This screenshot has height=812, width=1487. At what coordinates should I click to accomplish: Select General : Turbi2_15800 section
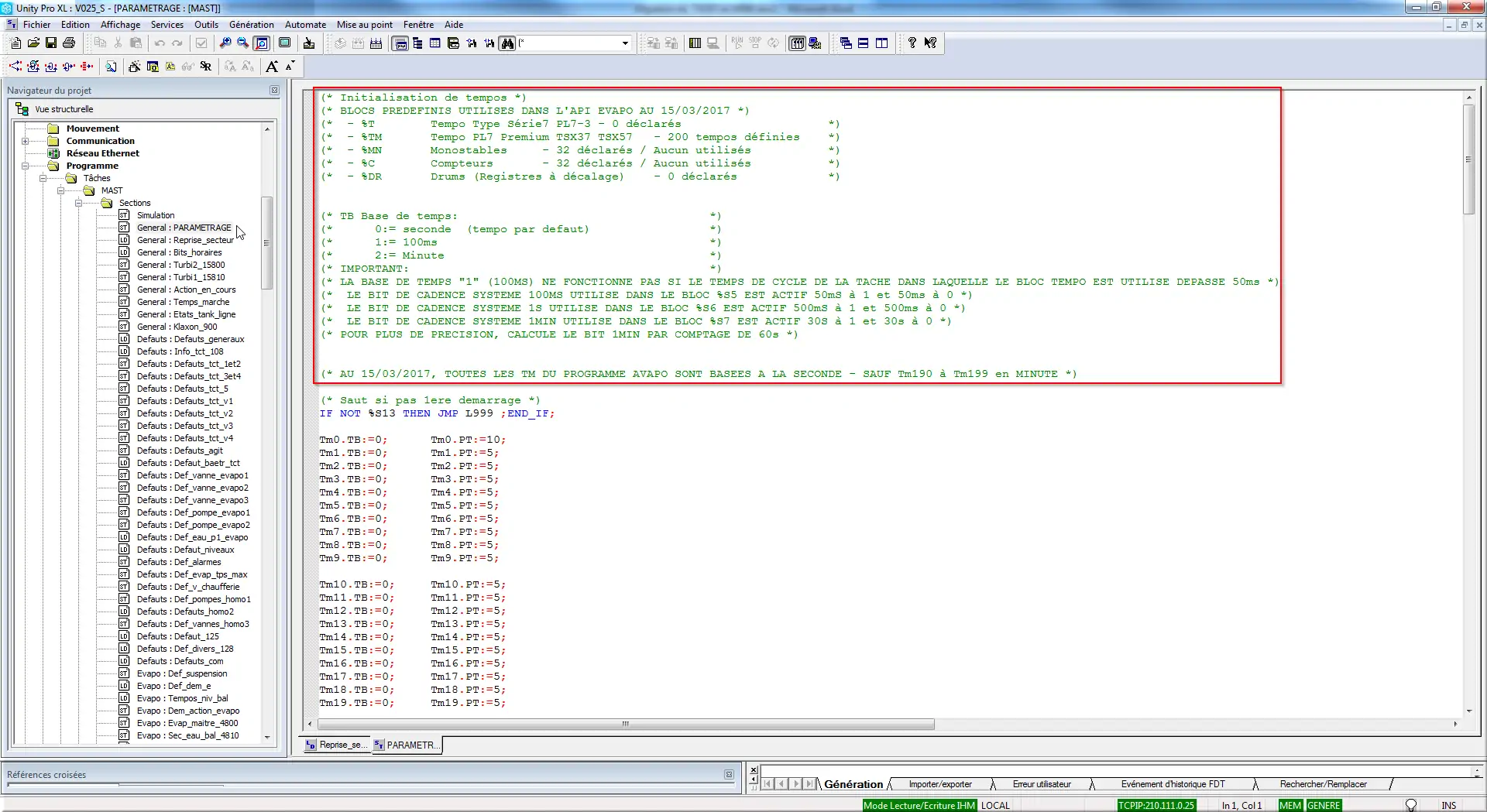180,265
